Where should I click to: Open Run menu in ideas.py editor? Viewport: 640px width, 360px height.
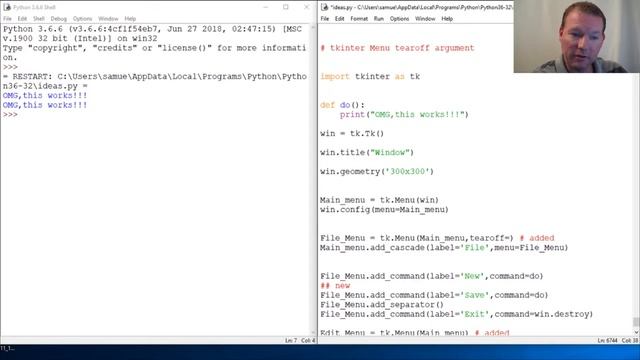pyautogui.click(x=379, y=19)
